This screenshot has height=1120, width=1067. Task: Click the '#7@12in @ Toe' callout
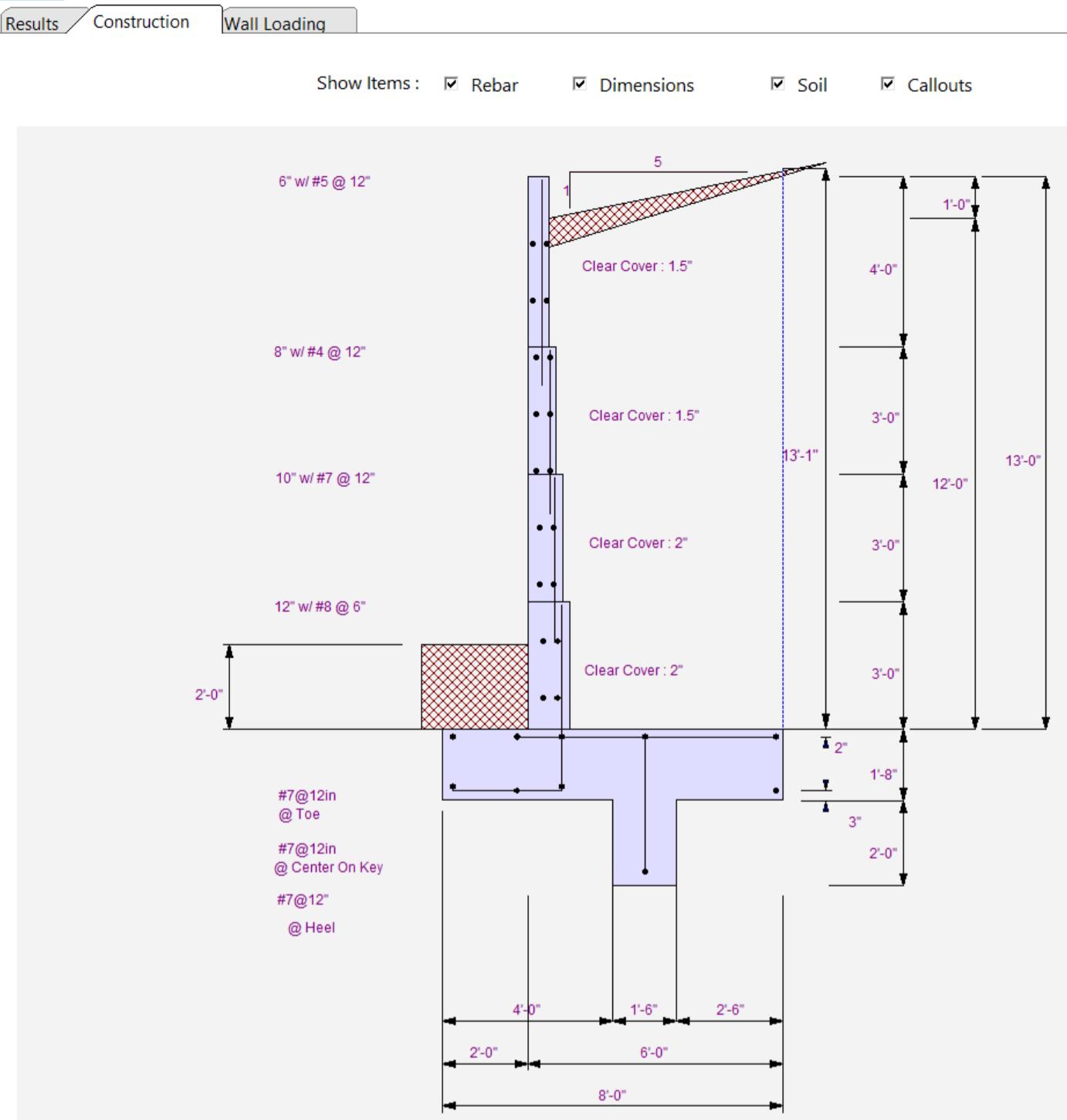(307, 805)
